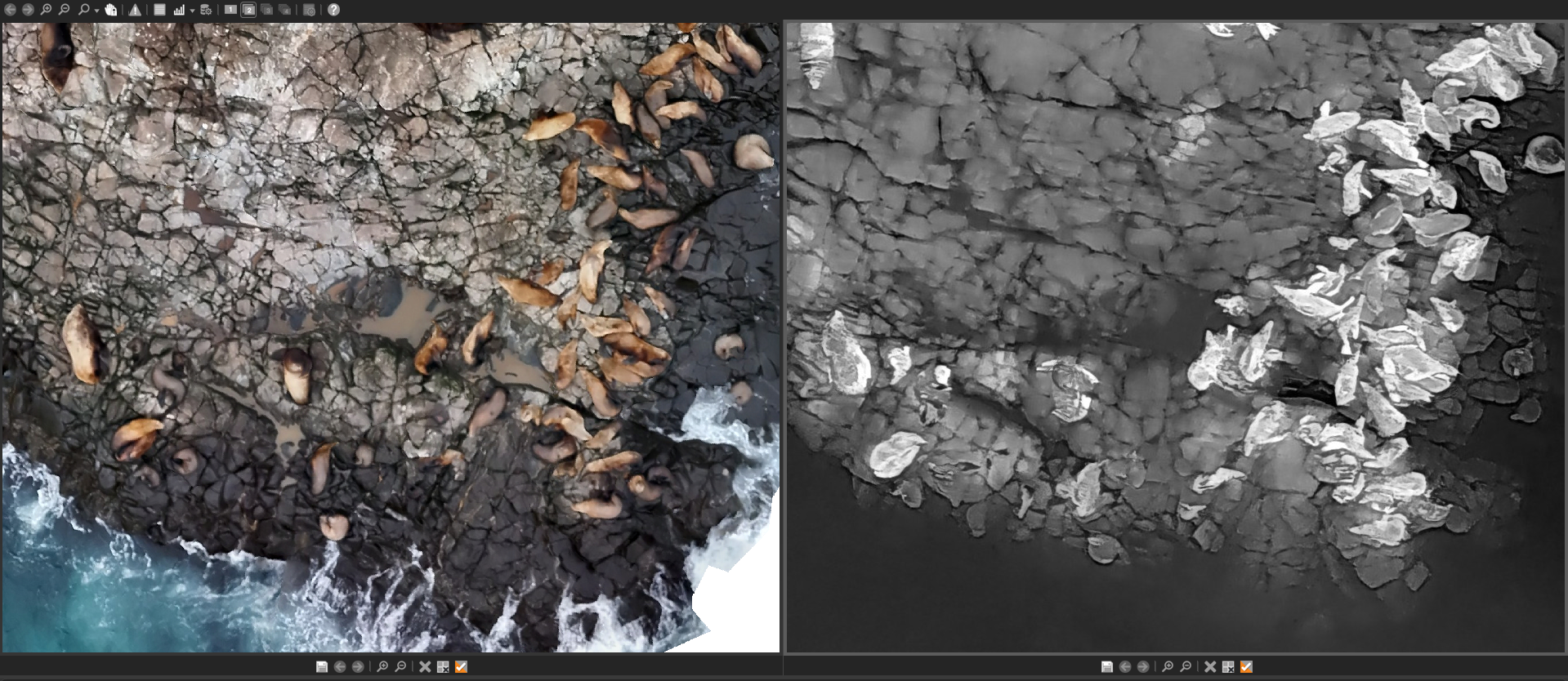The height and width of the screenshot is (681, 1568).
Task: Open the warning triangle icon
Action: tap(135, 10)
